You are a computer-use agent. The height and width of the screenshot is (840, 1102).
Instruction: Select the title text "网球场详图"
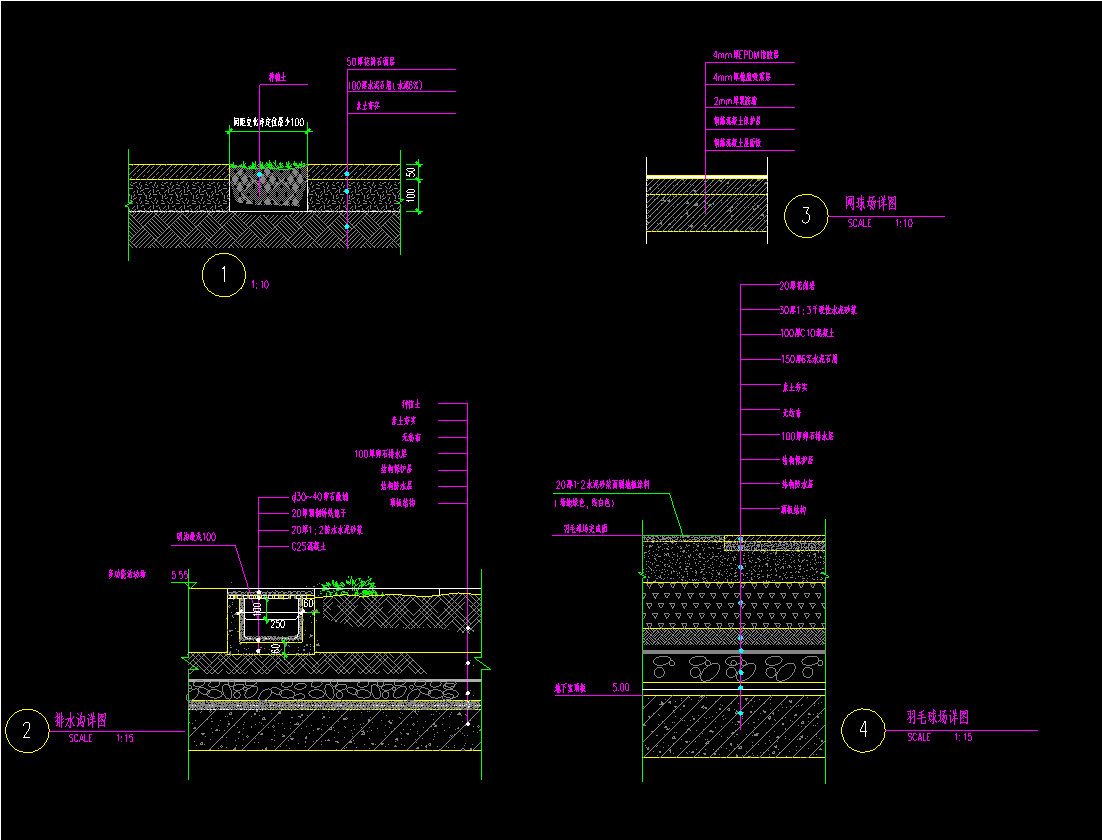pos(871,203)
